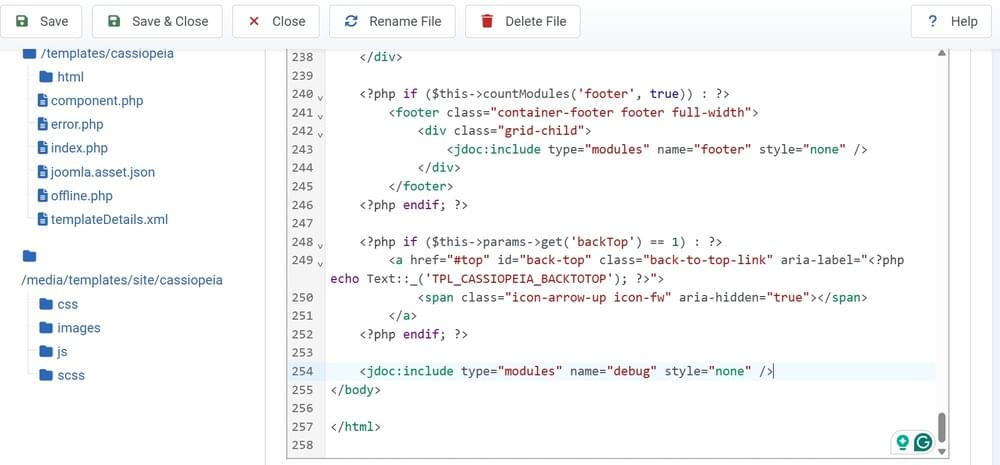Click 'TPL_CASSIOPEIA_BACKTOTOP' string in code
The width and height of the screenshot is (1000, 465).
(519, 279)
